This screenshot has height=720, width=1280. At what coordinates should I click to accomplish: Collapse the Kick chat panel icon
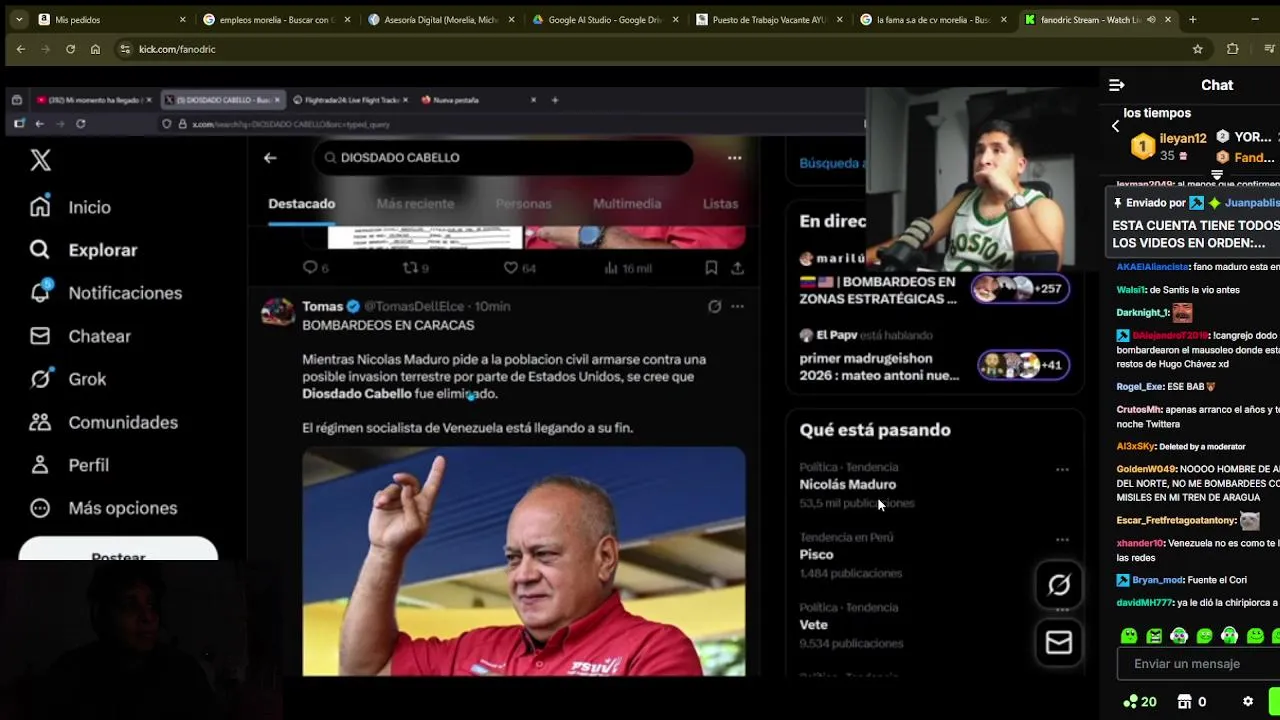point(1117,85)
